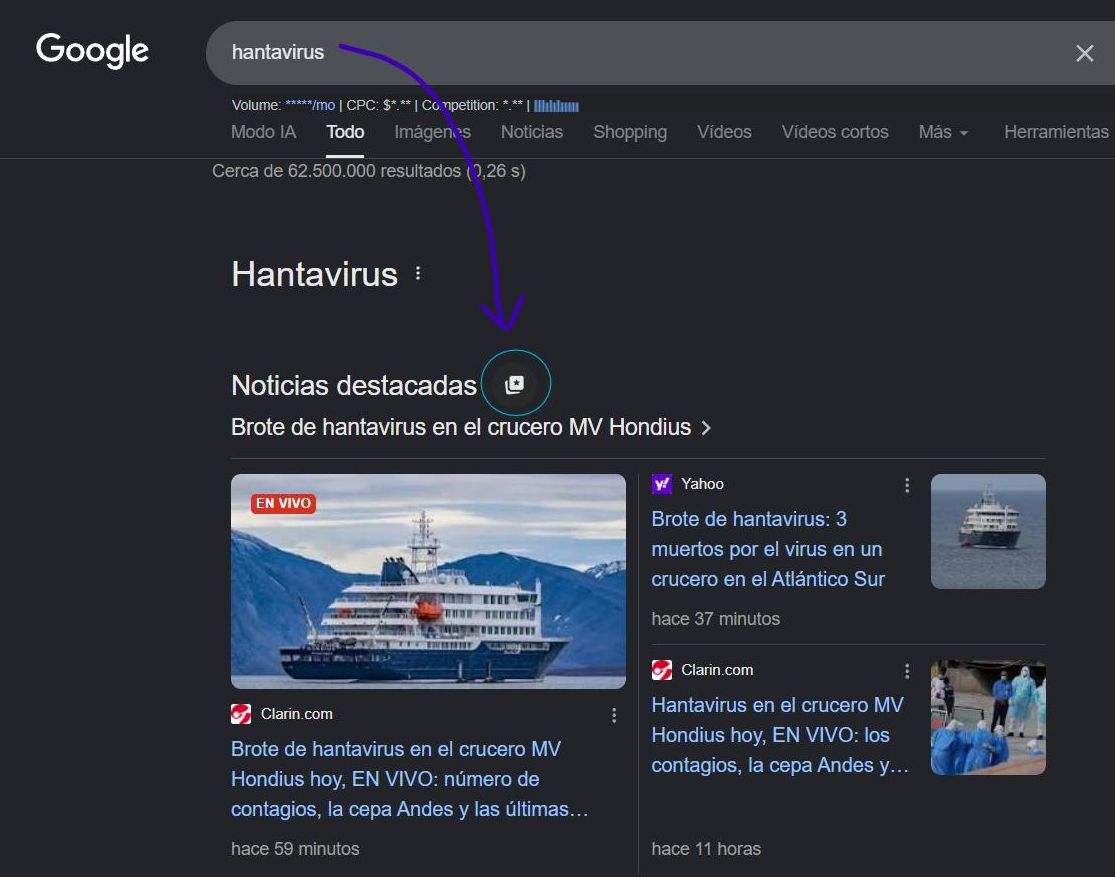
Task: Click the Brote de hantavirus en el crucero MV Hondius heading
Action: pos(461,427)
